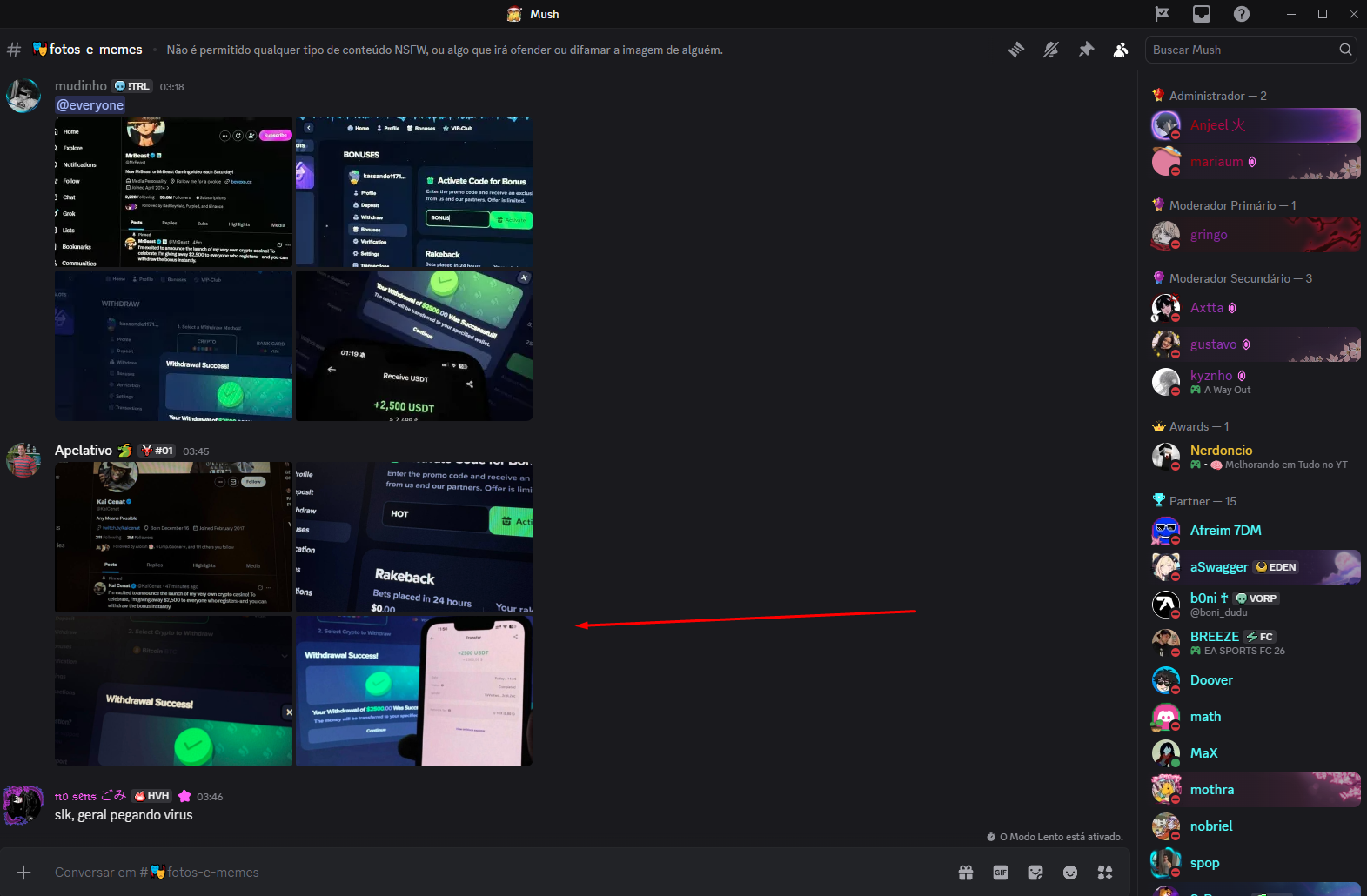Click the !TRL server tag next to mudinho
Screen dimensions: 1367x896
(132, 86)
